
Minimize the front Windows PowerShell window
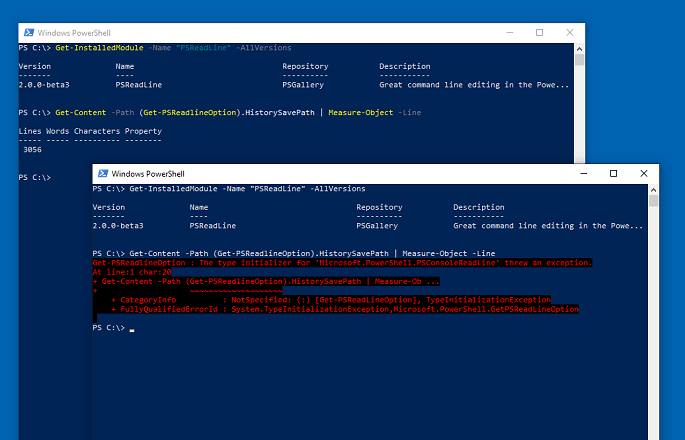click(584, 173)
